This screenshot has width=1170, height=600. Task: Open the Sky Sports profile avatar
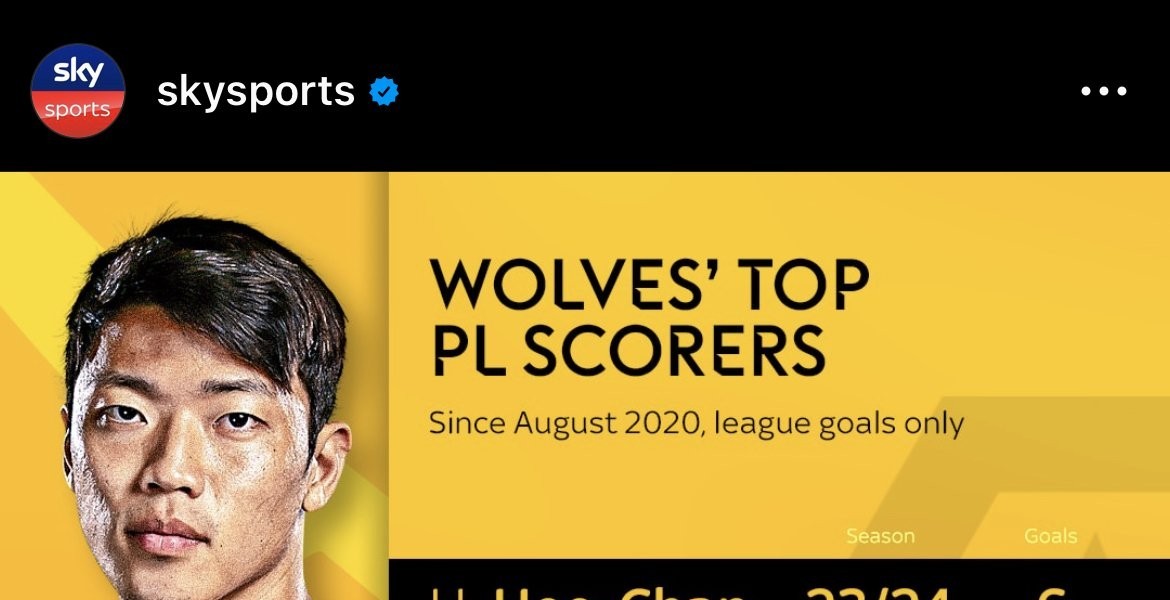tap(78, 90)
